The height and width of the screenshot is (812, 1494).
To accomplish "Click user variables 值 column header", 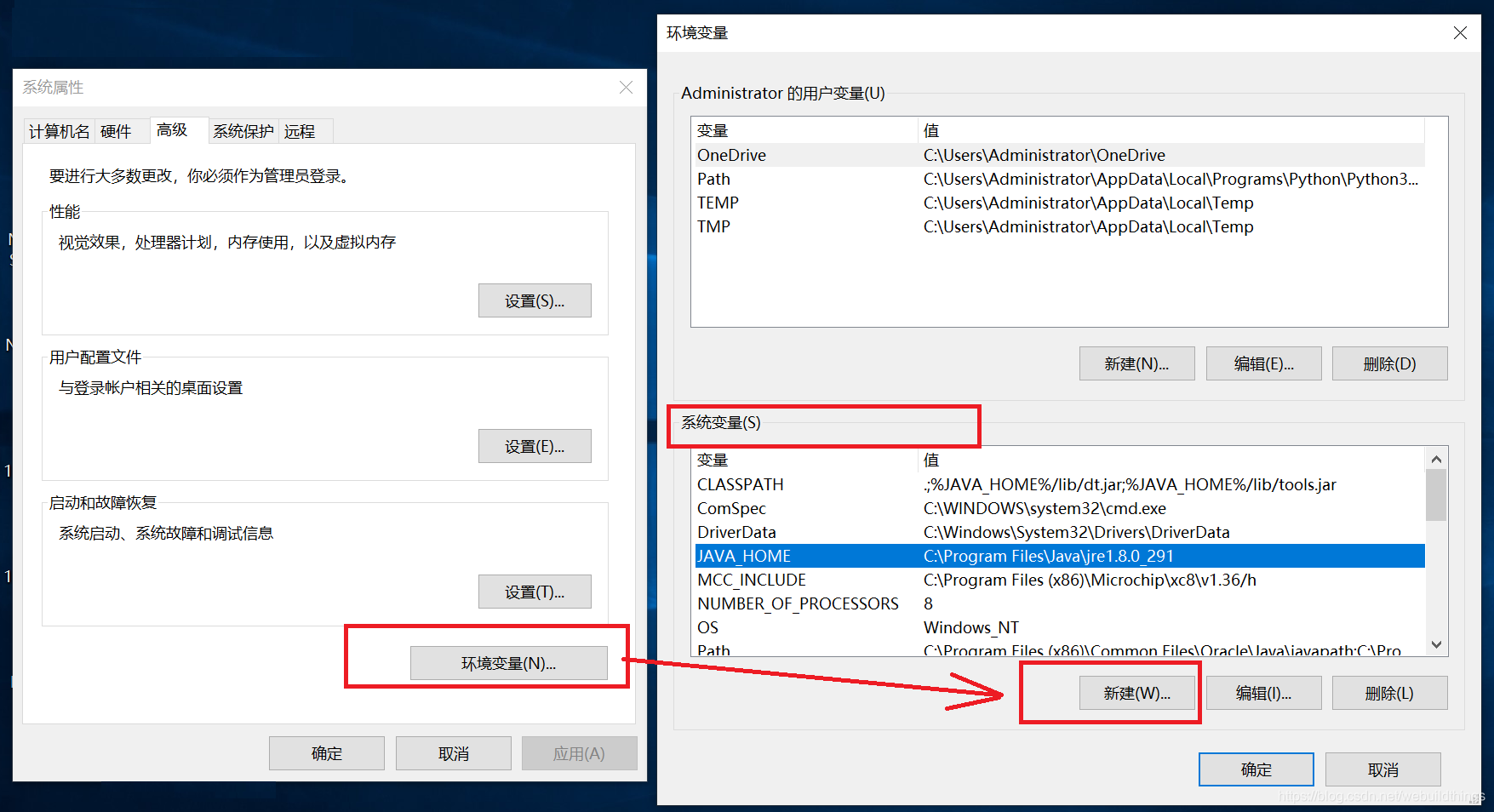I will [1172, 130].
